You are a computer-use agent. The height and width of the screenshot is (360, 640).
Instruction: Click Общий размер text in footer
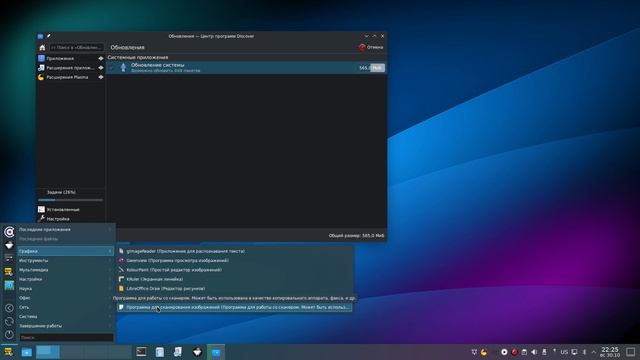[356, 236]
